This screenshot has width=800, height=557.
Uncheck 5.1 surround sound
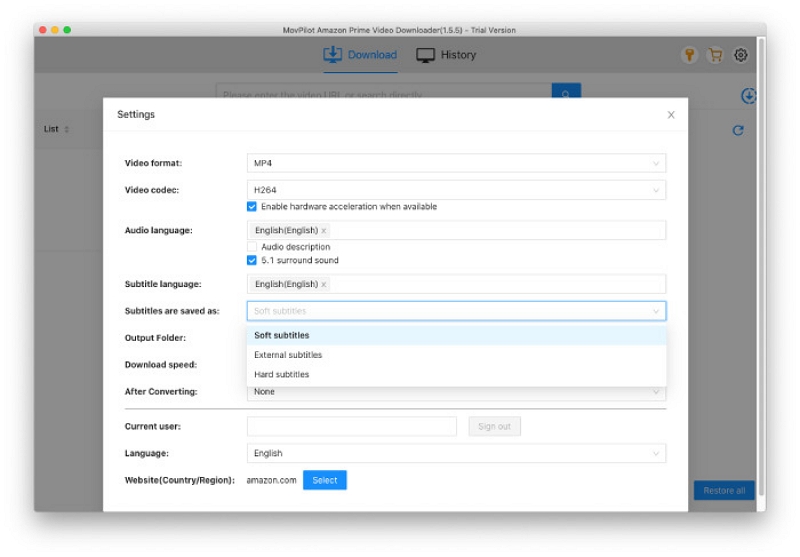pyautogui.click(x=252, y=261)
